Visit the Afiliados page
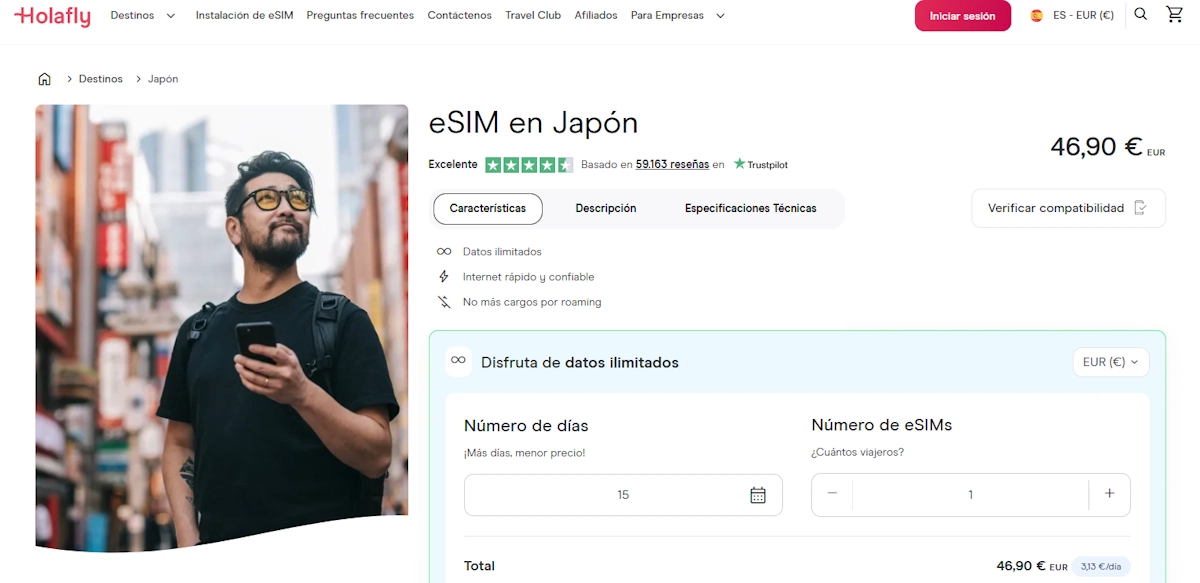Viewport: 1200px width, 583px height. coord(596,16)
